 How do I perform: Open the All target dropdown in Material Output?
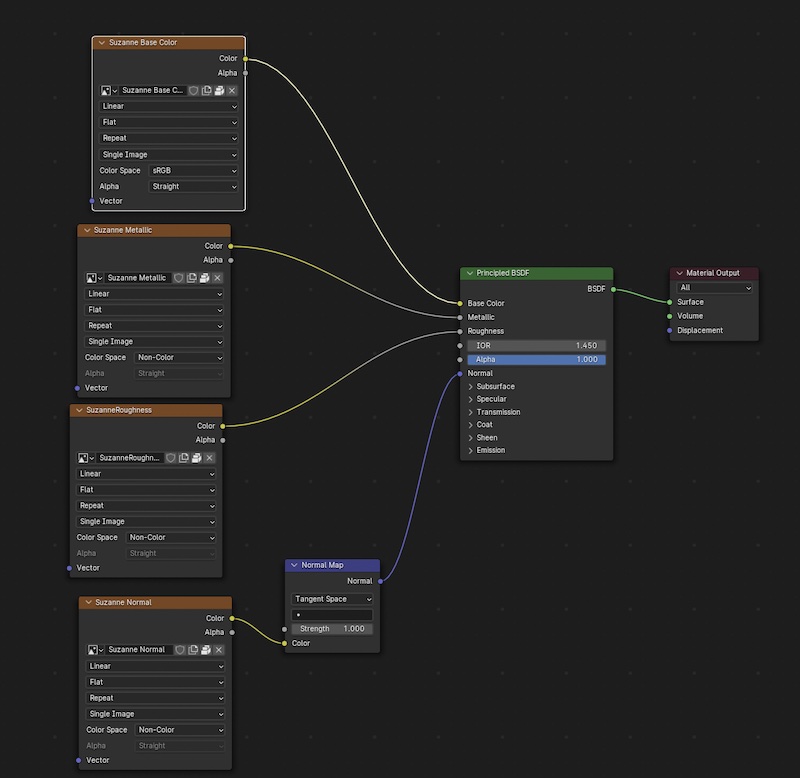point(714,288)
